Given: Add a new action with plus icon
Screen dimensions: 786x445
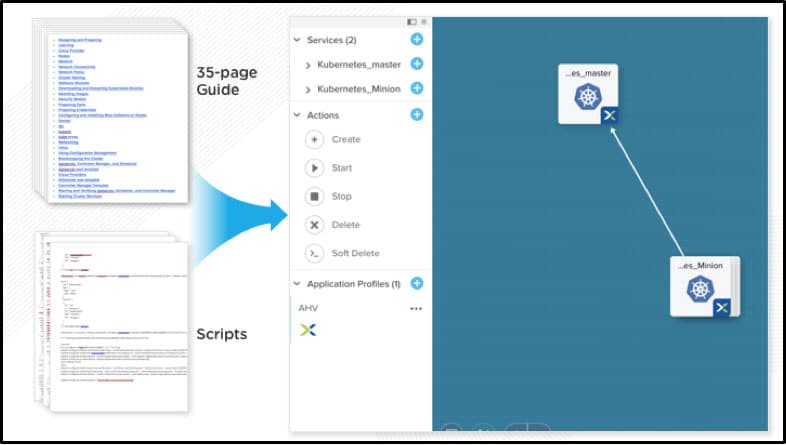Looking at the screenshot, I should pos(416,115).
